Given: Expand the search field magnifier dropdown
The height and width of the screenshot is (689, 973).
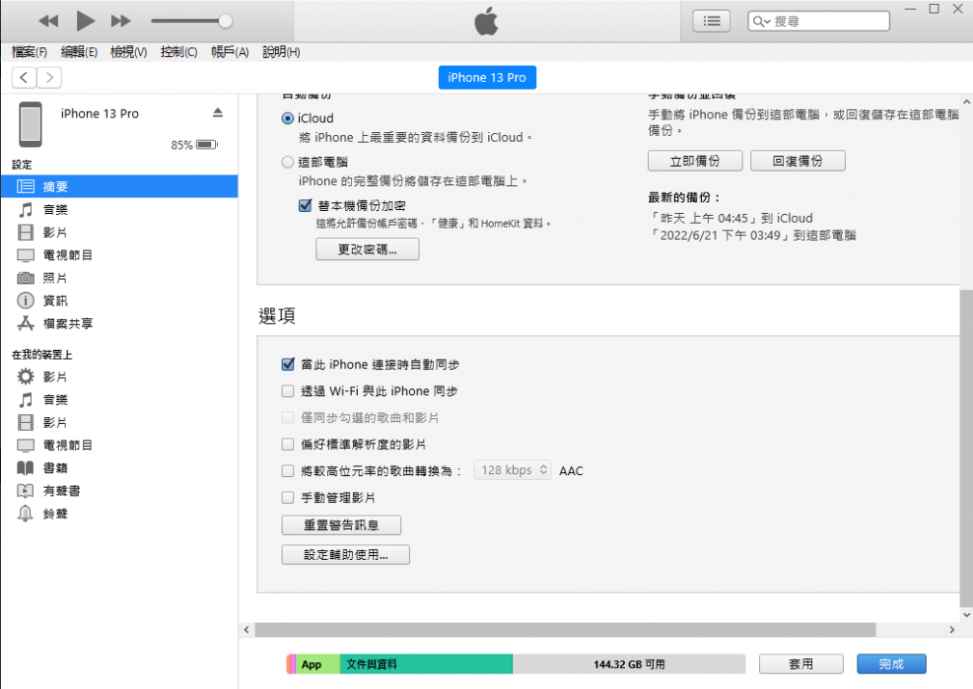Looking at the screenshot, I should coord(762,21).
